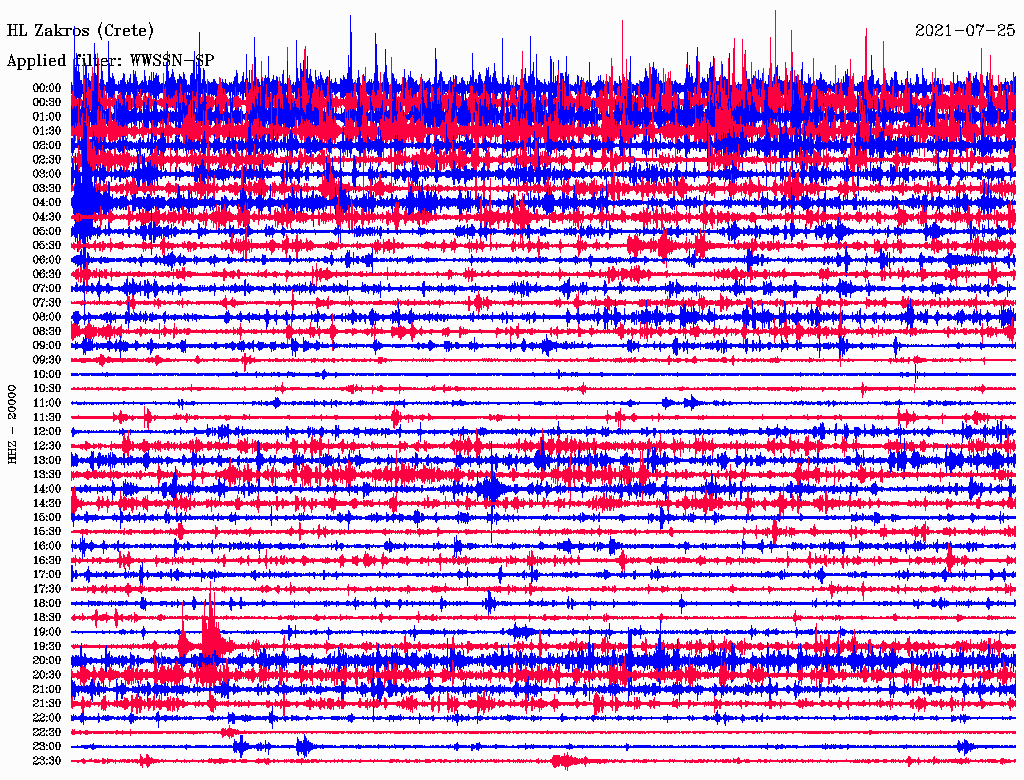Click the 21:00 time label
Image resolution: width=1024 pixels, height=780 pixels.
coord(47,689)
